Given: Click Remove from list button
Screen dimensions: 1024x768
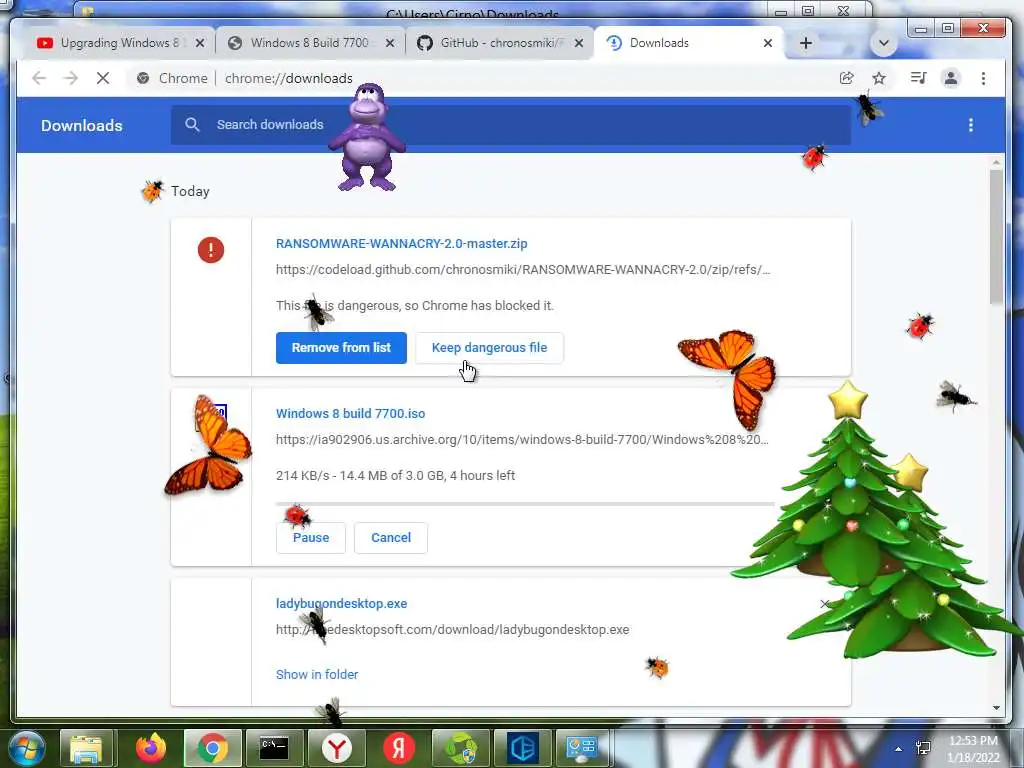Looking at the screenshot, I should (341, 347).
